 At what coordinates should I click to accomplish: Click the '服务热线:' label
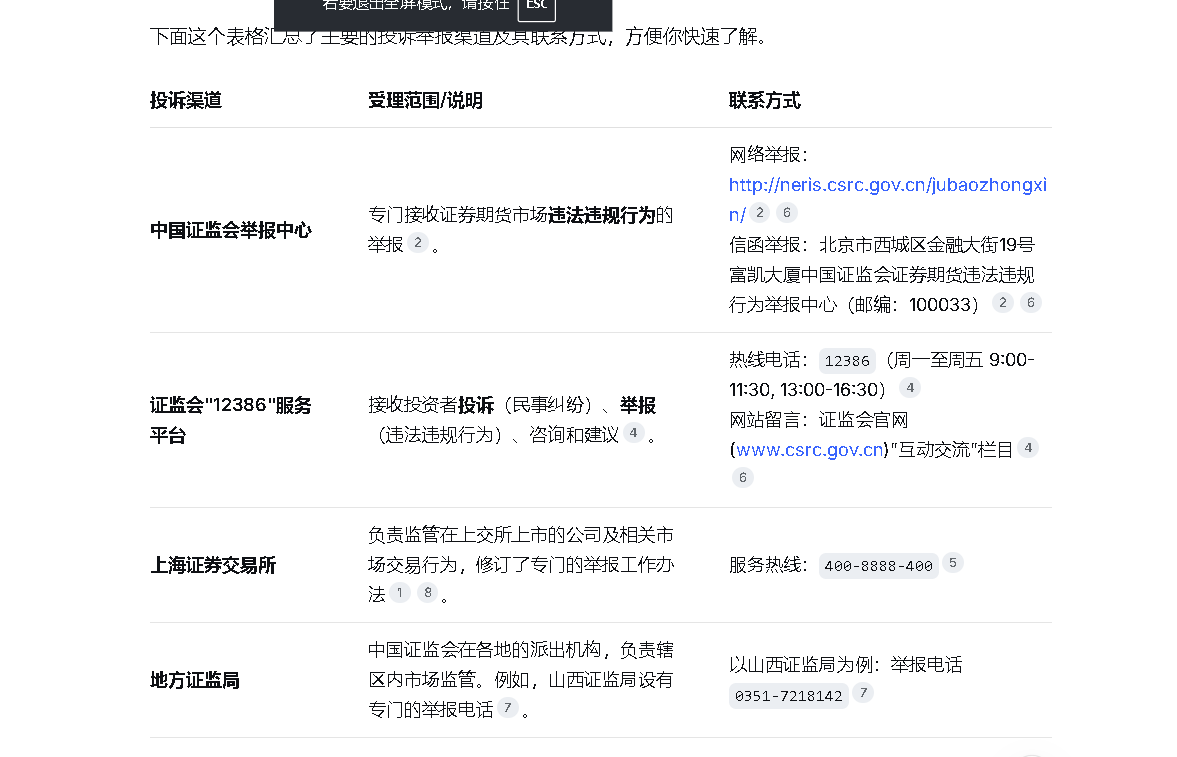[x=769, y=565]
